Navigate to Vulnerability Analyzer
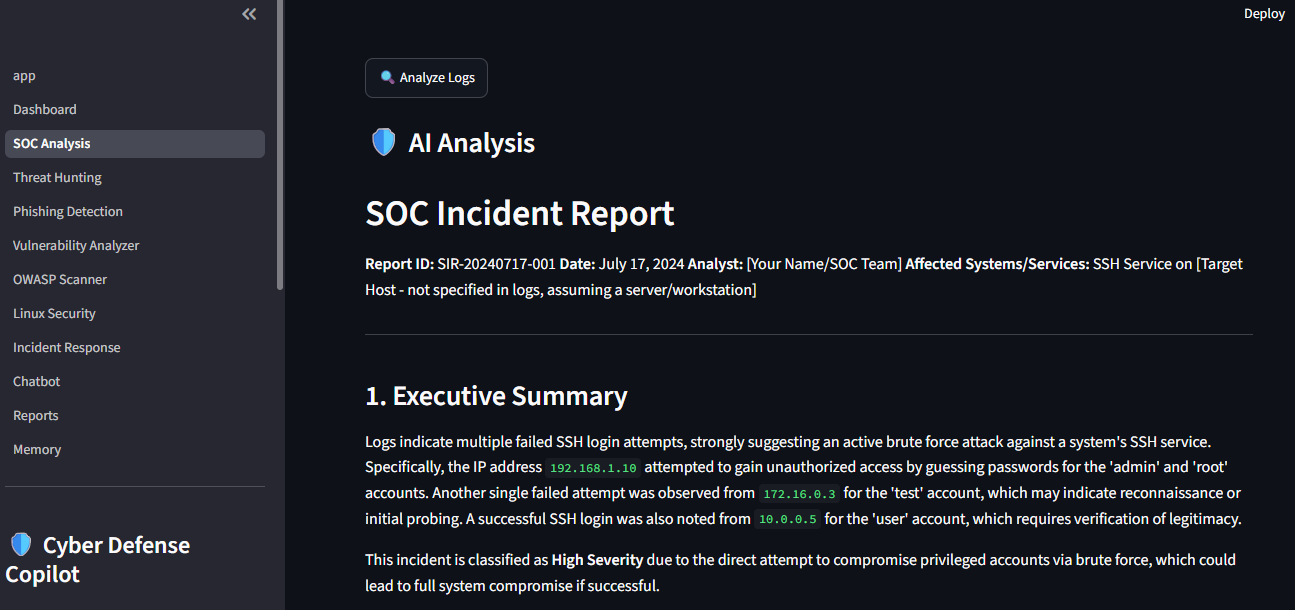Viewport: 1295px width, 610px height. 135,246
